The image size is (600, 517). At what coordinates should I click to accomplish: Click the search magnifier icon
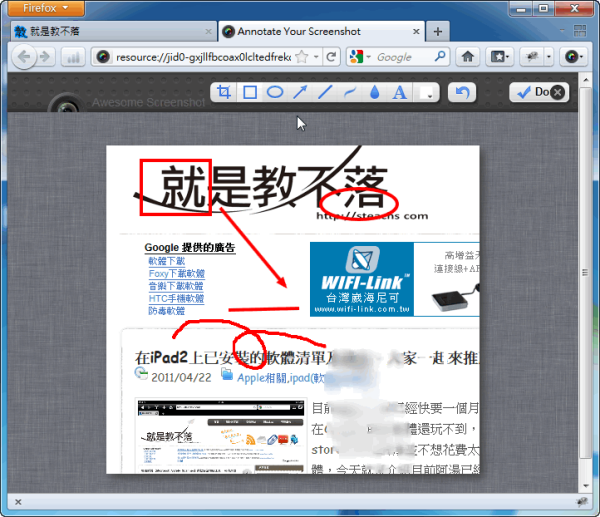(x=440, y=57)
